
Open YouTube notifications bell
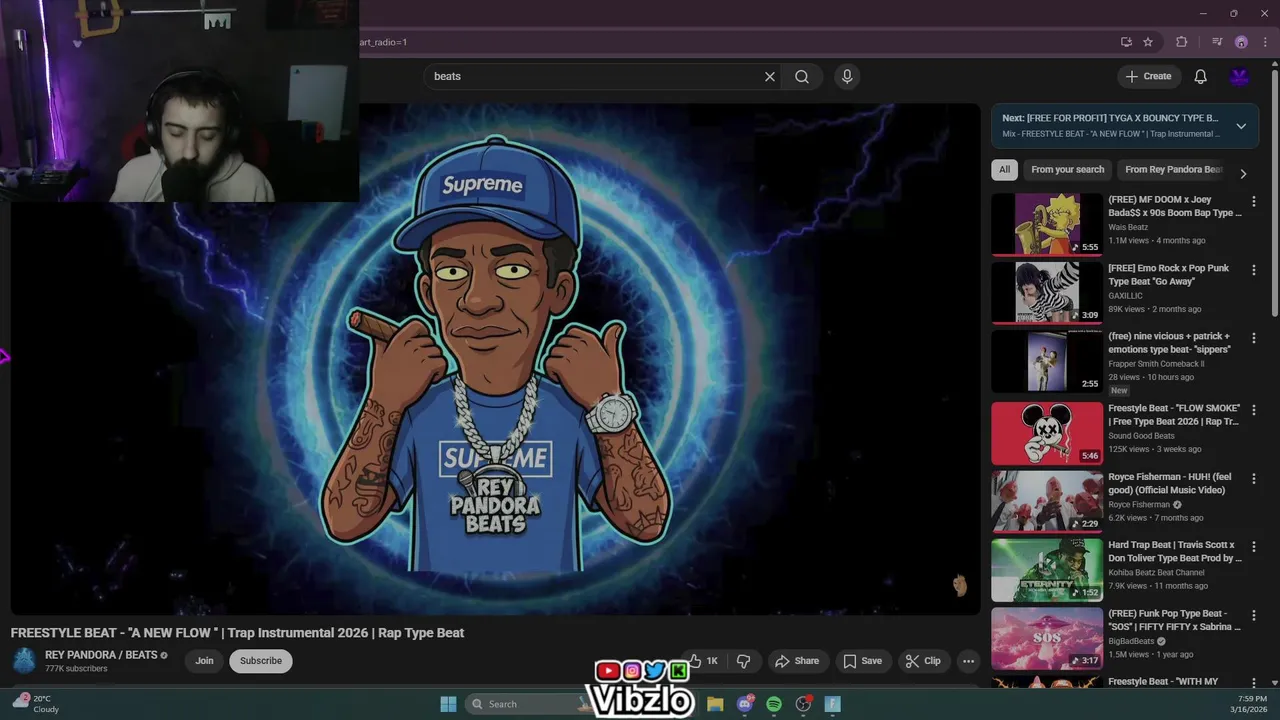(1200, 76)
